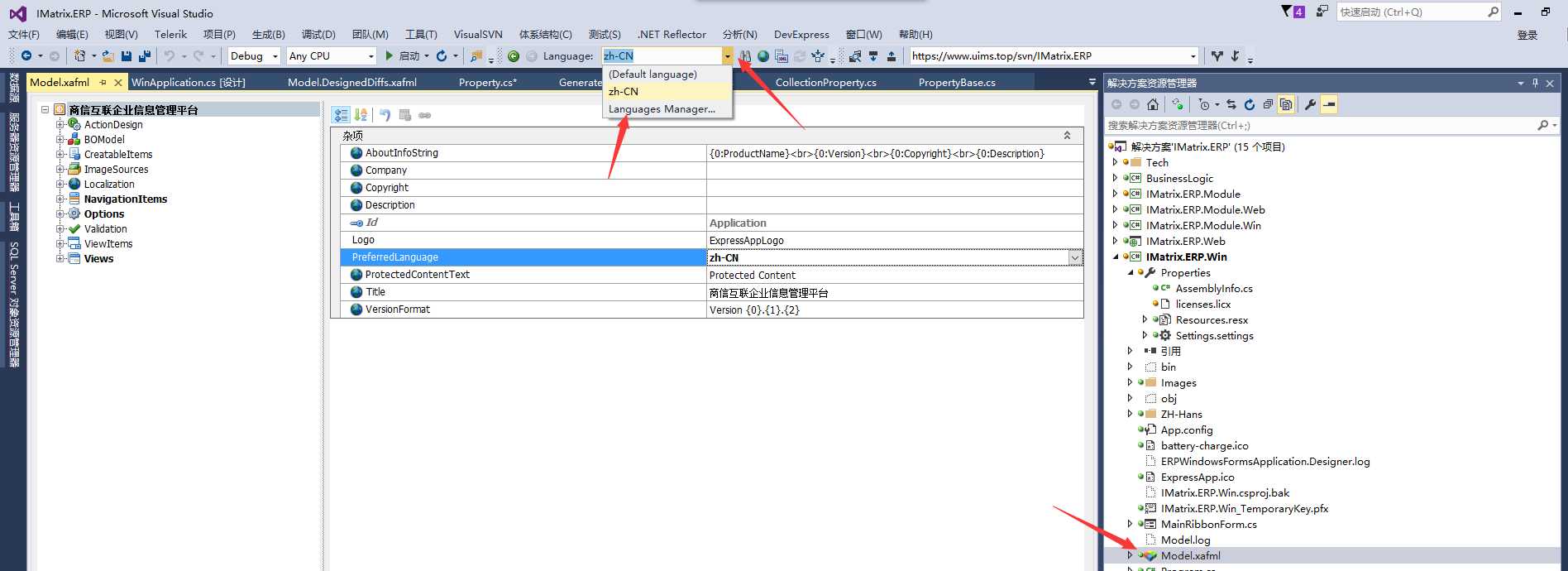Toggle Alphabetical sort in property grid
Image resolution: width=1568 pixels, height=571 pixels.
tap(361, 115)
